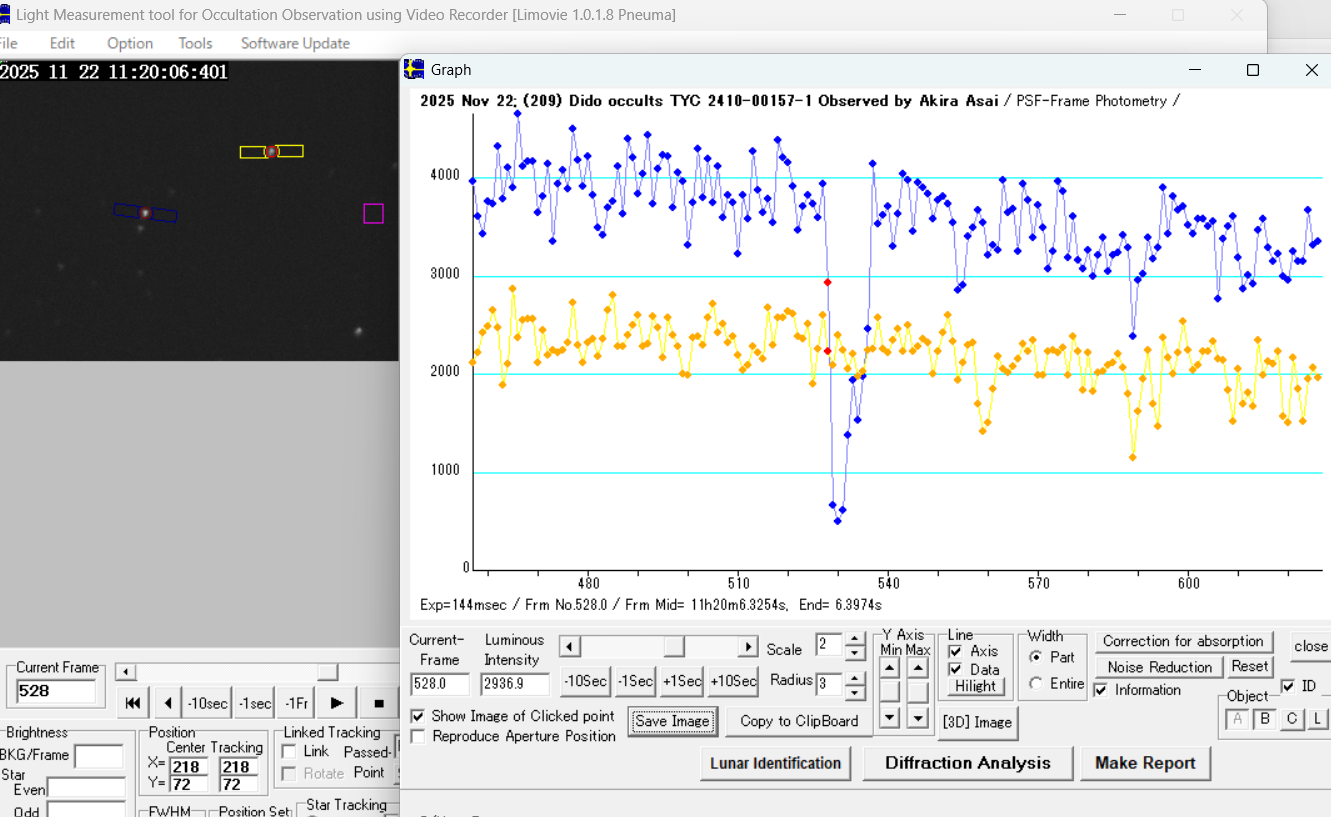Viewport: 1331px width, 817px height.
Task: Select object B in Object group
Action: (x=1265, y=719)
